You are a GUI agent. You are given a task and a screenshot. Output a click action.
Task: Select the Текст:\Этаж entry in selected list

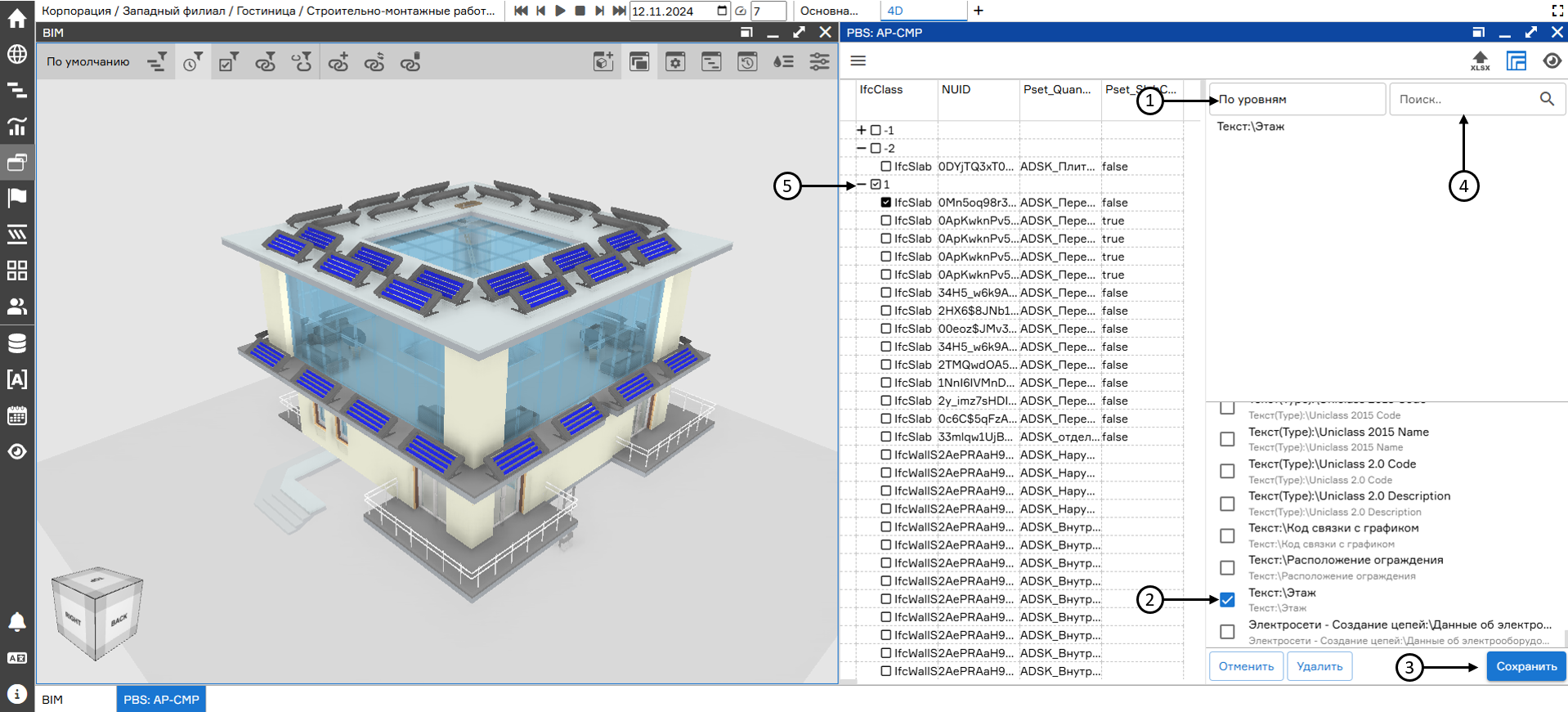[x=1251, y=127]
